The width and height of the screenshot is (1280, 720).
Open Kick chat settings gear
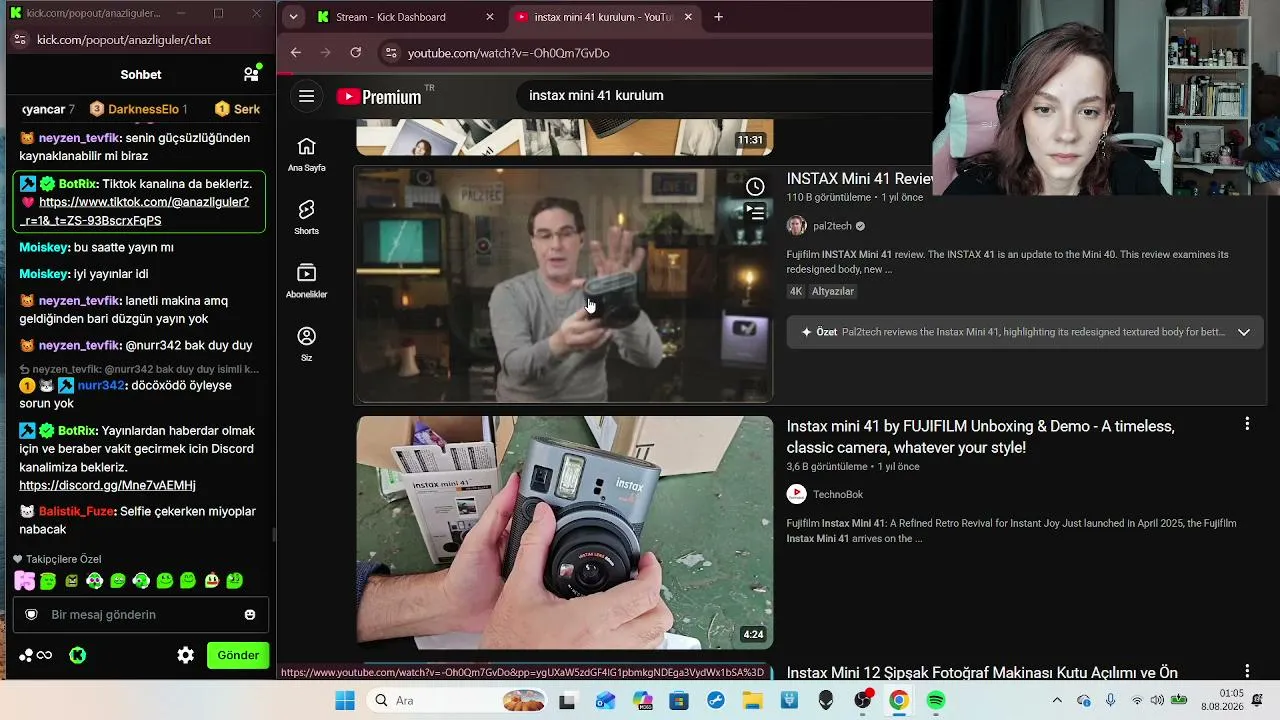(186, 655)
